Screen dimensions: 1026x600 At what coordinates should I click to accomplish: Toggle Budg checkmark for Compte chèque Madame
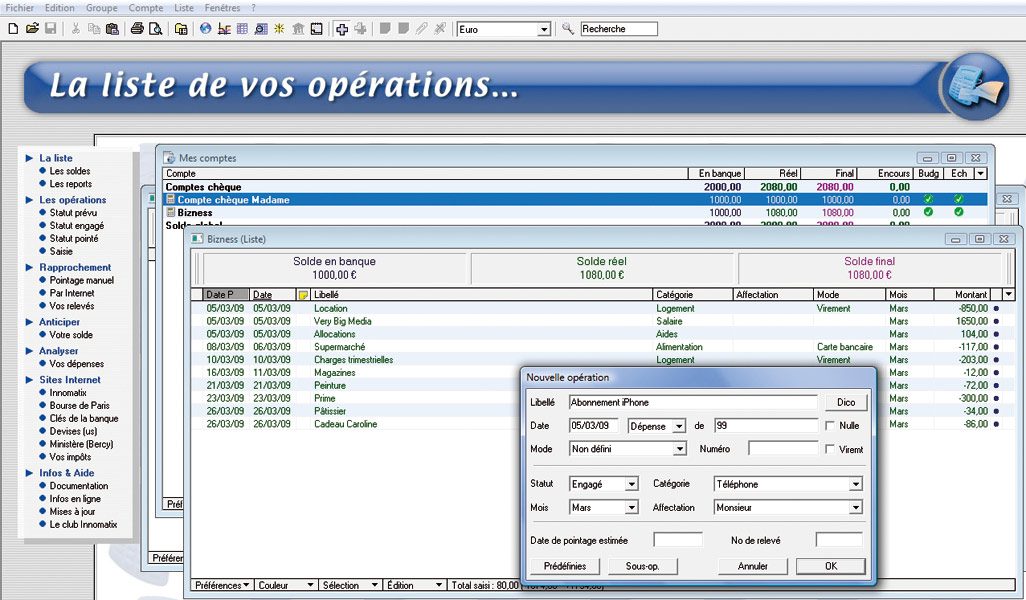[x=928, y=199]
